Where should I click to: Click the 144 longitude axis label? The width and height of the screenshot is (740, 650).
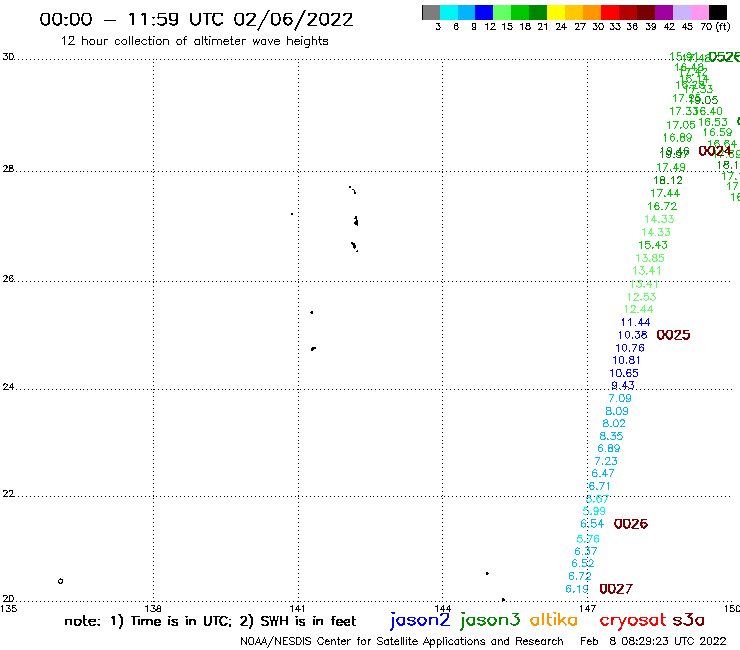coord(442,608)
